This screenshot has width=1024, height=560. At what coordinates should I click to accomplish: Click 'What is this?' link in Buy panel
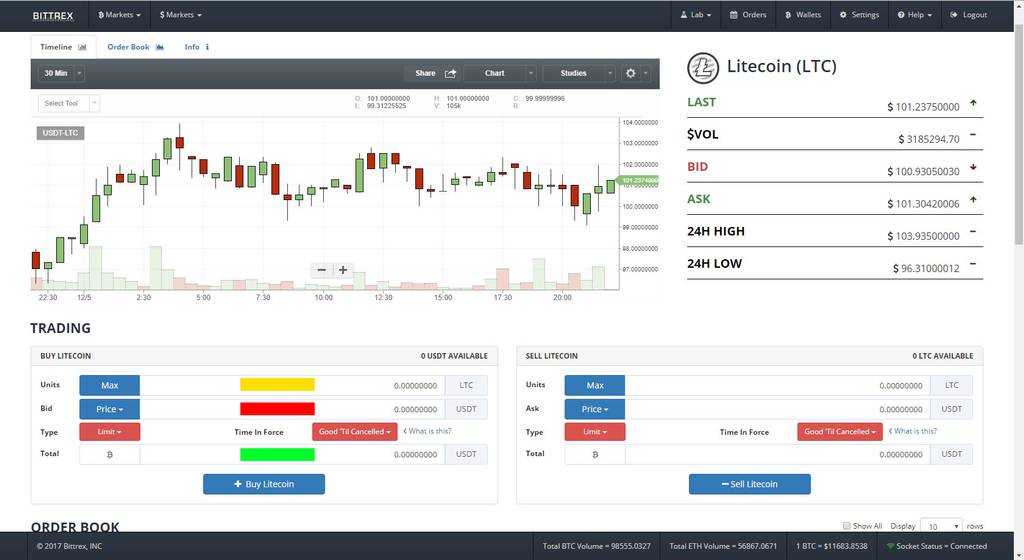[427, 431]
